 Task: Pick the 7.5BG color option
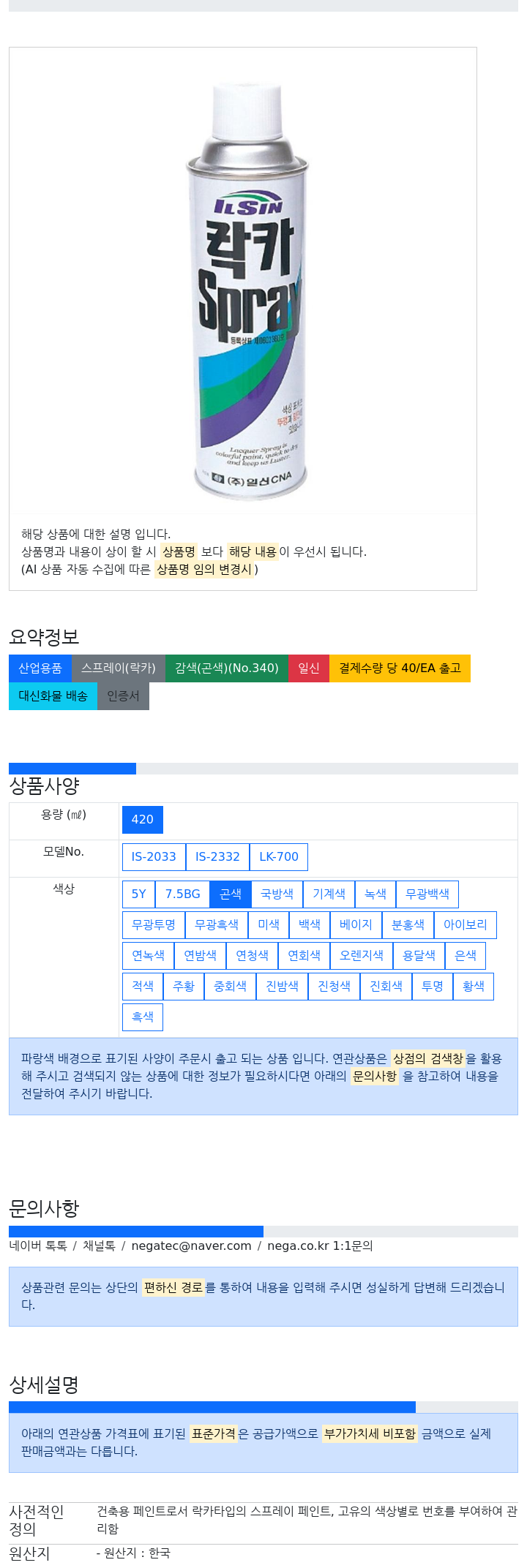click(x=182, y=894)
